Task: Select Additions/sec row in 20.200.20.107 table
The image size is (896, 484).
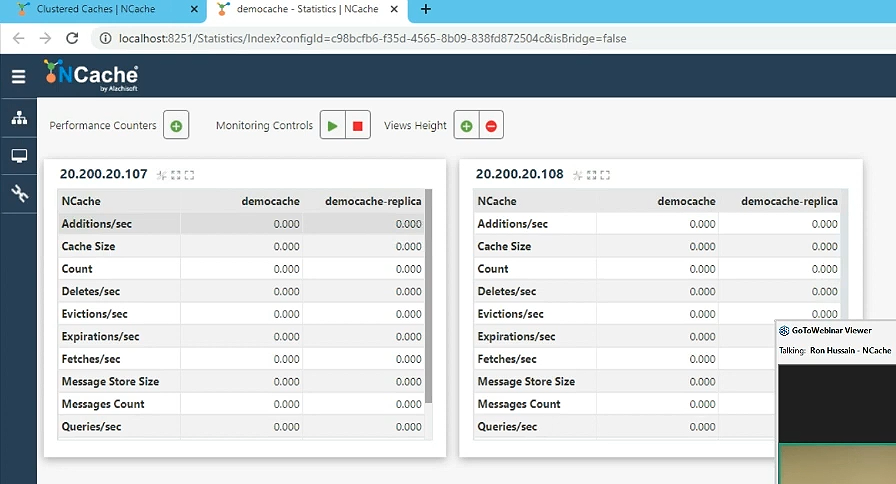Action: (241, 224)
